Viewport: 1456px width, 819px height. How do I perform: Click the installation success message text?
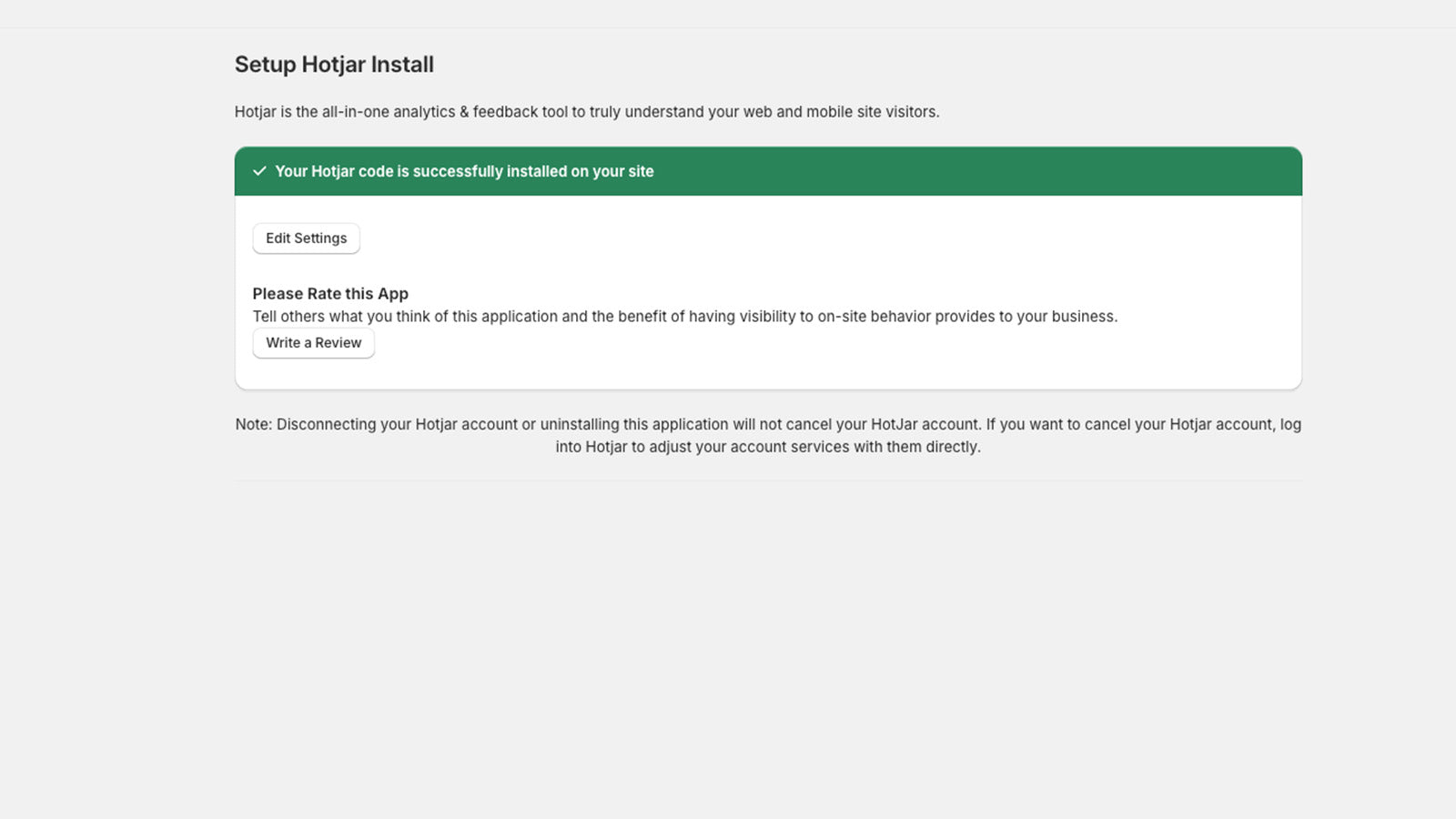[464, 171]
